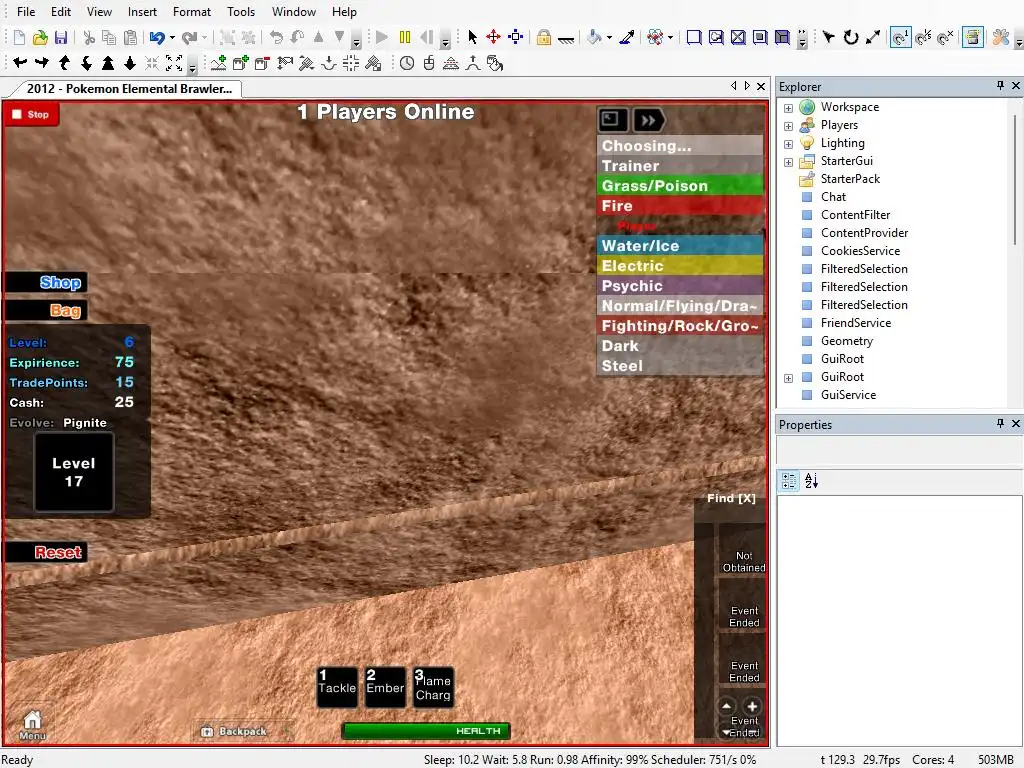Expand the second GuiRoot tree node
Image resolution: width=1024 pixels, height=768 pixels.
pyautogui.click(x=788, y=378)
